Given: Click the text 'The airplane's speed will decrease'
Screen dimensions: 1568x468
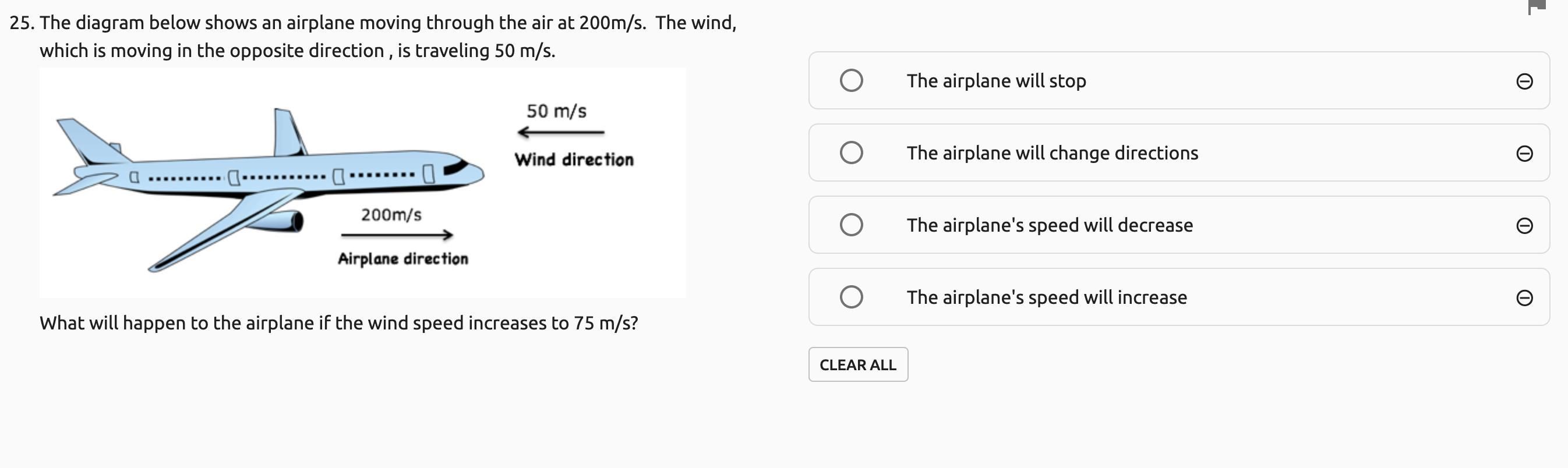Looking at the screenshot, I should (1050, 225).
